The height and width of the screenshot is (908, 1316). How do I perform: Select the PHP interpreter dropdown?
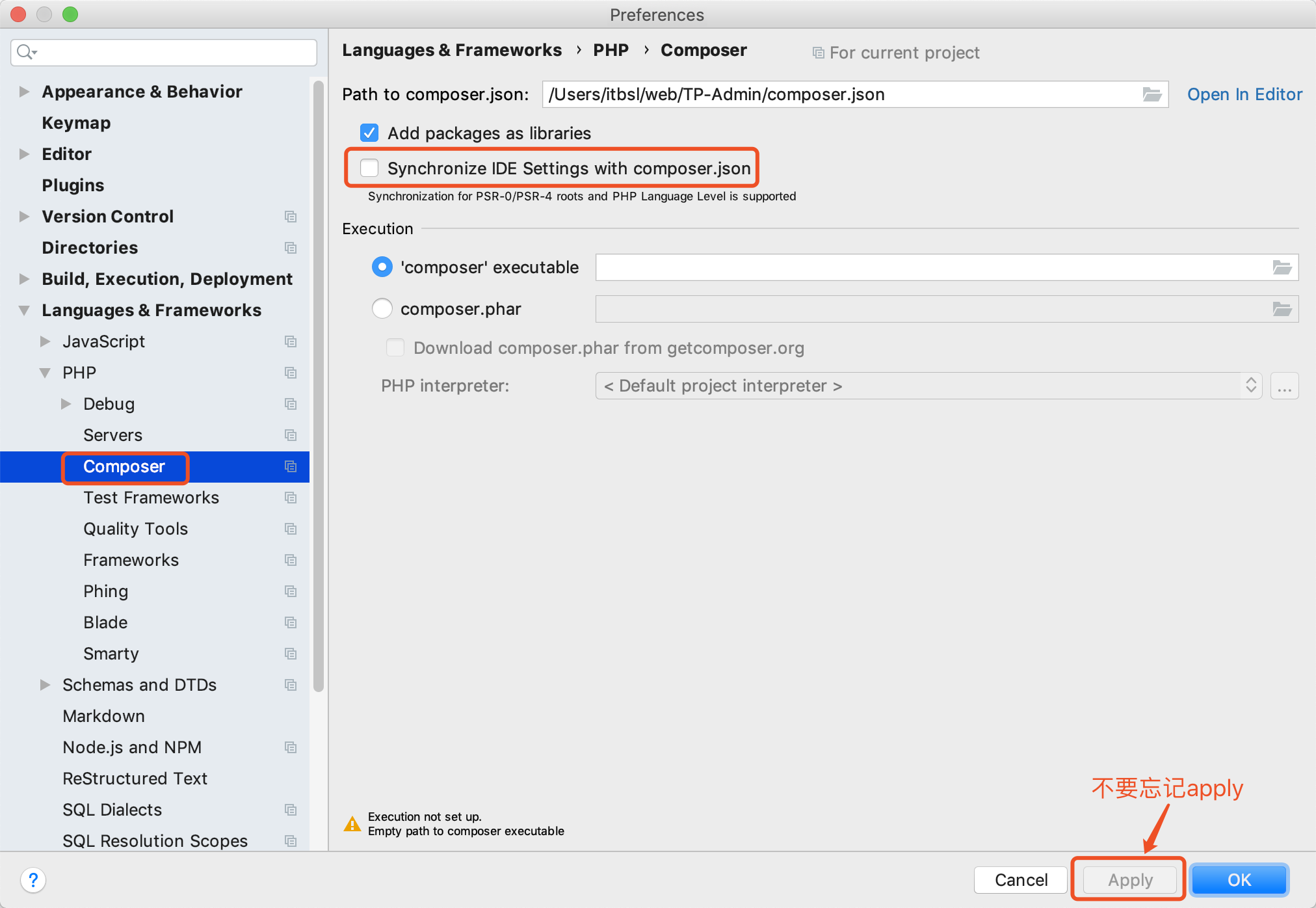[928, 386]
